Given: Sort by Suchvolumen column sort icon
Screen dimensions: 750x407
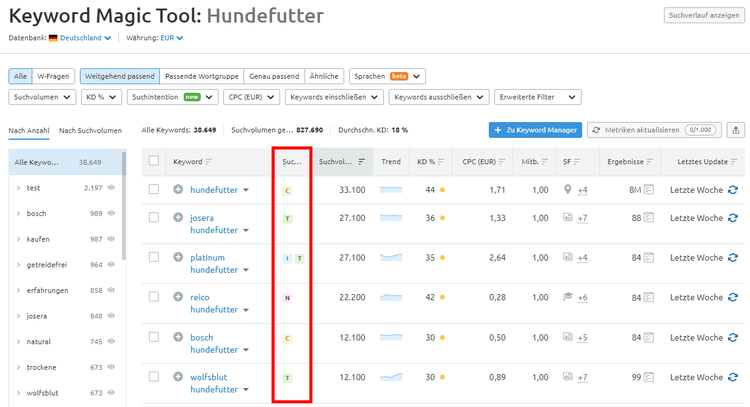Looking at the screenshot, I should tap(362, 162).
